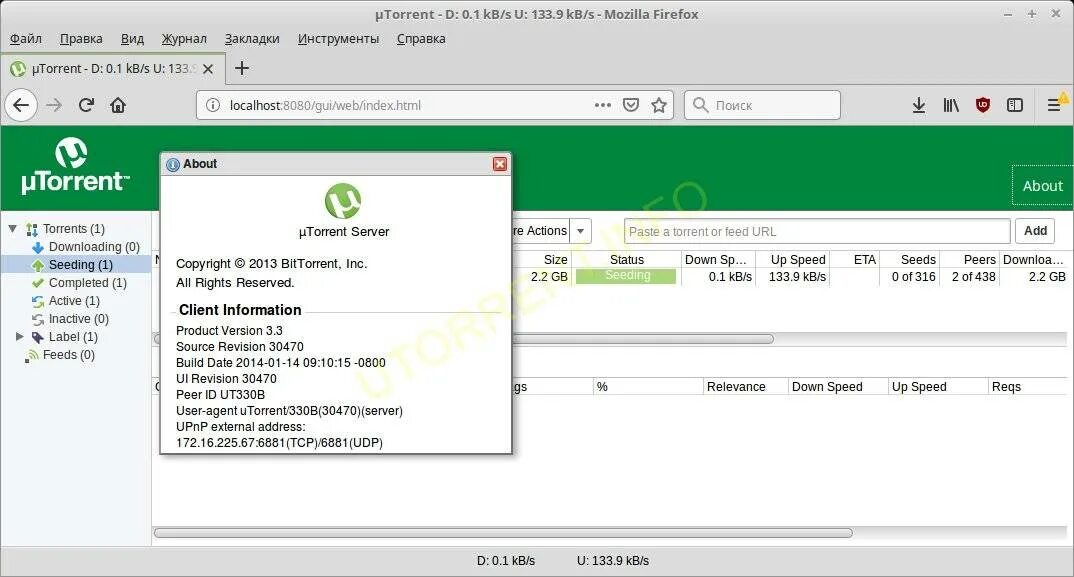Click the About button in header

pos(1042,186)
